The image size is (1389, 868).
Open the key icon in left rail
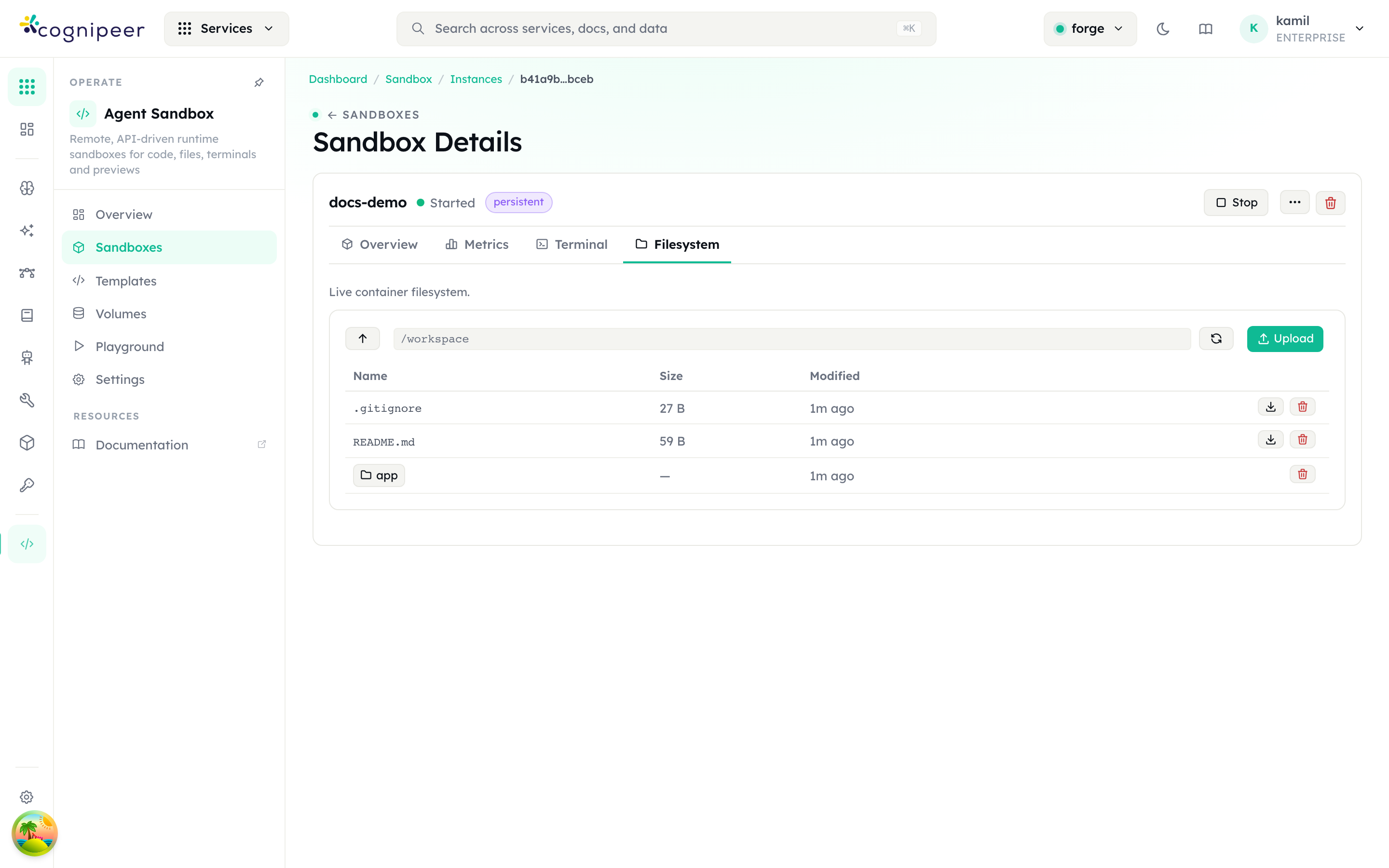pos(27,485)
